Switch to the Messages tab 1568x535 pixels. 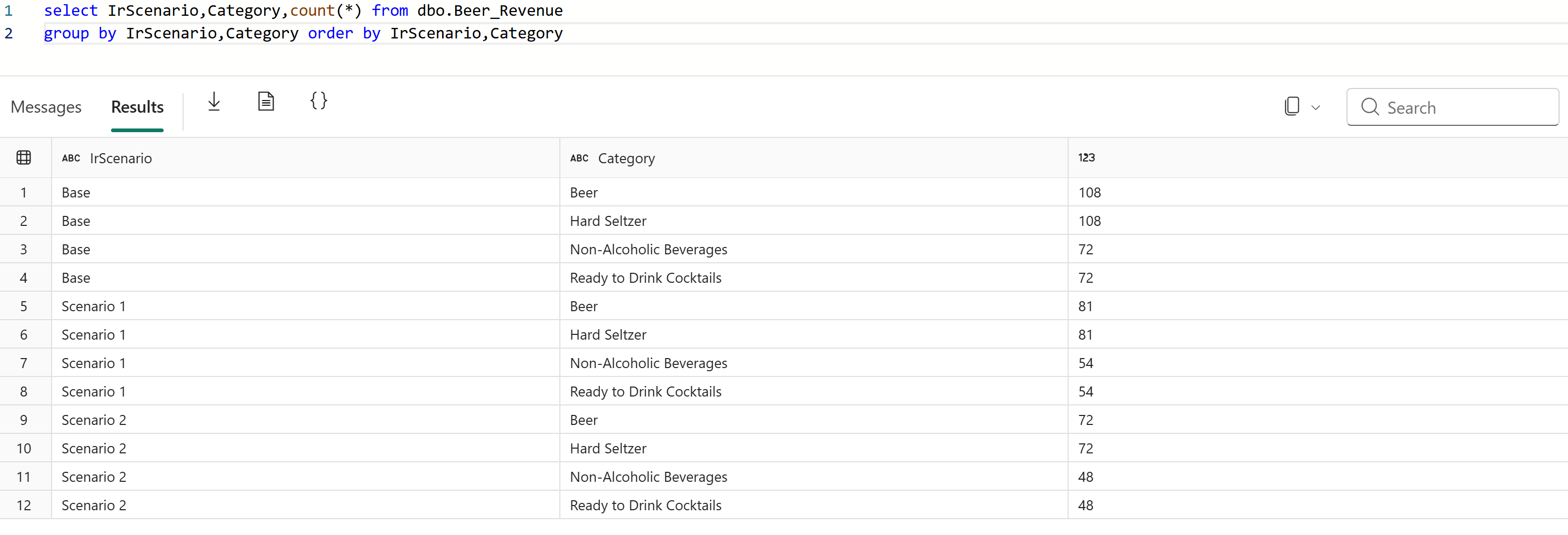pos(46,107)
